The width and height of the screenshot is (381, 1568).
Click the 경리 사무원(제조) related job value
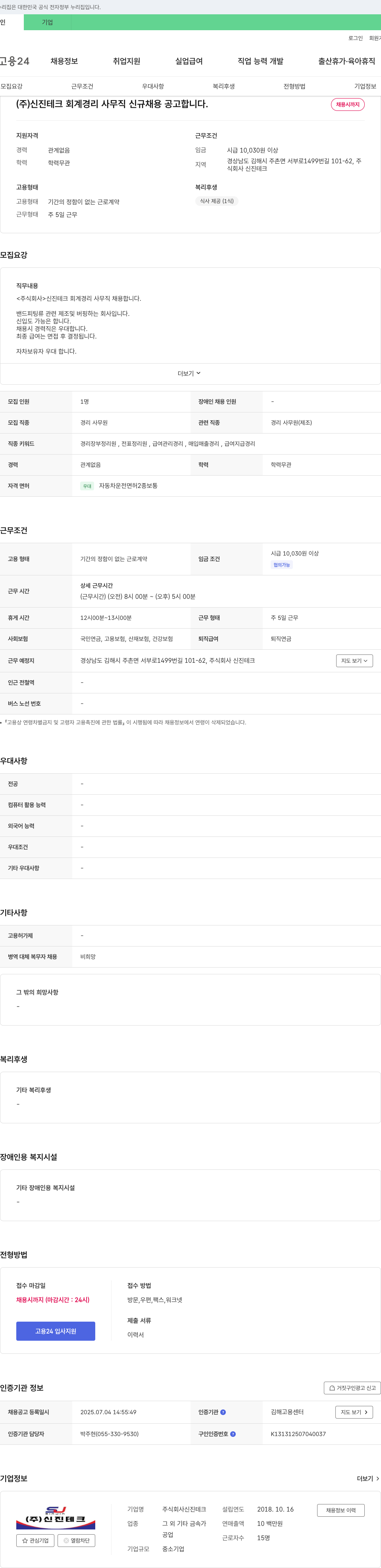(291, 422)
